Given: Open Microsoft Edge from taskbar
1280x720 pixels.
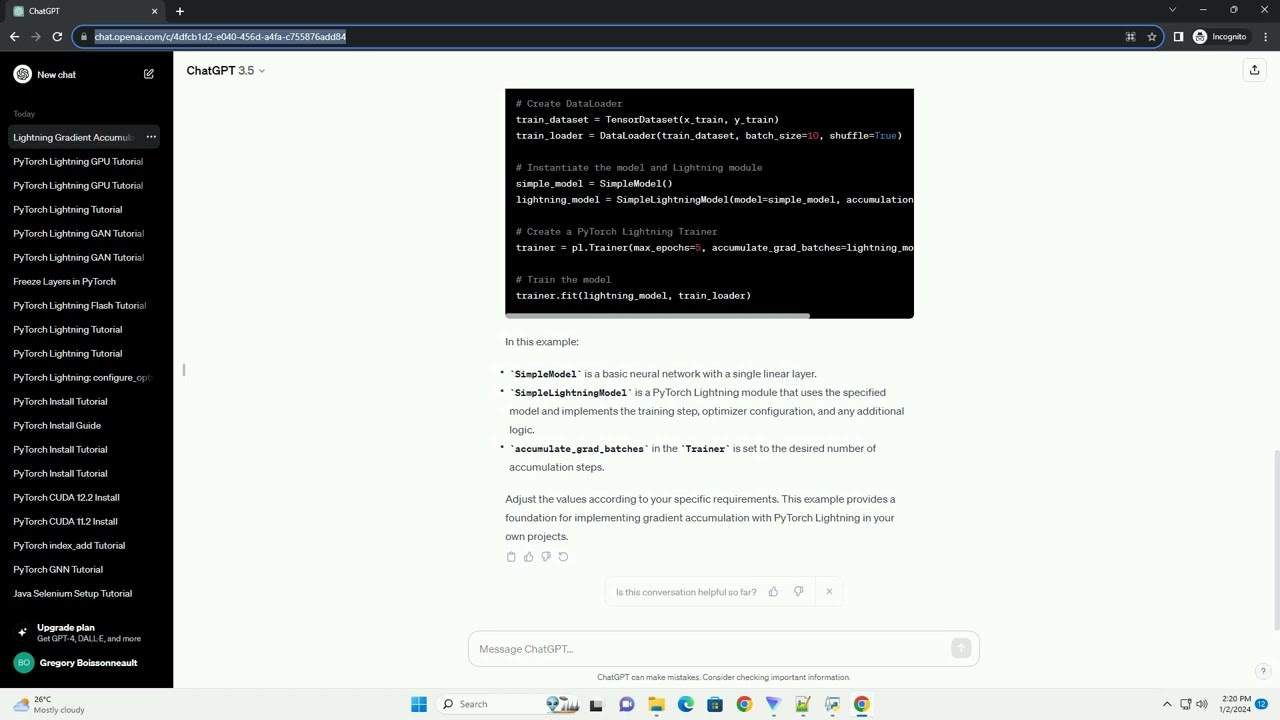Looking at the screenshot, I should coord(686,704).
